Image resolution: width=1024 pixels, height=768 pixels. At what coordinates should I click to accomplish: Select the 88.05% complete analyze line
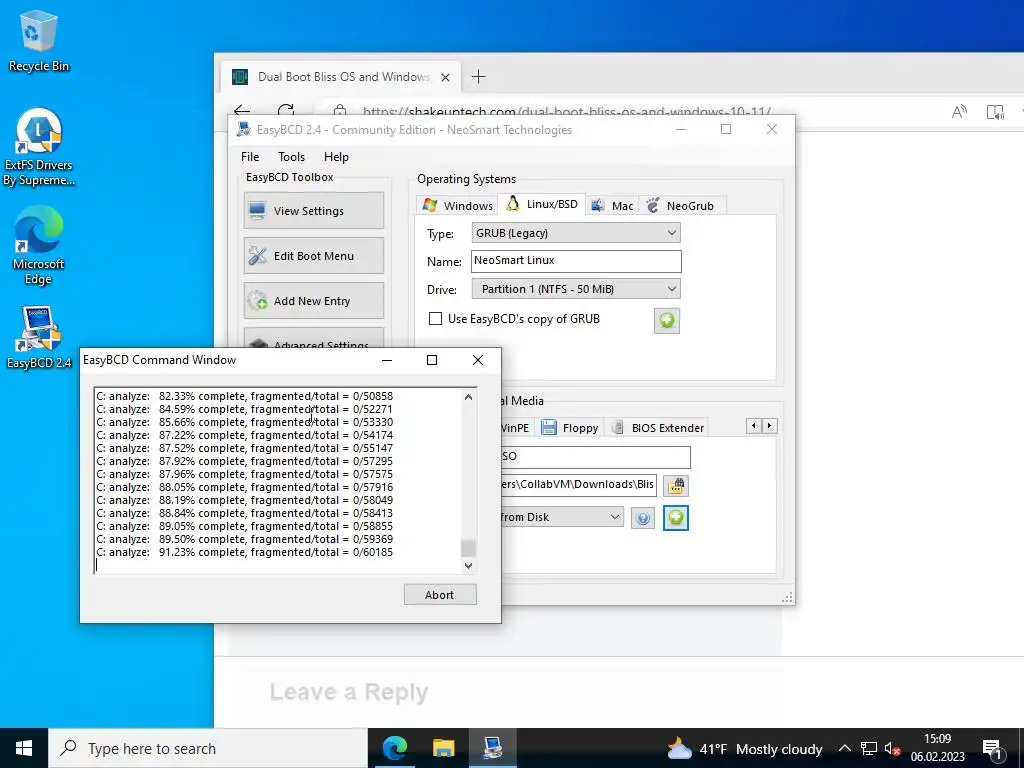coord(245,487)
